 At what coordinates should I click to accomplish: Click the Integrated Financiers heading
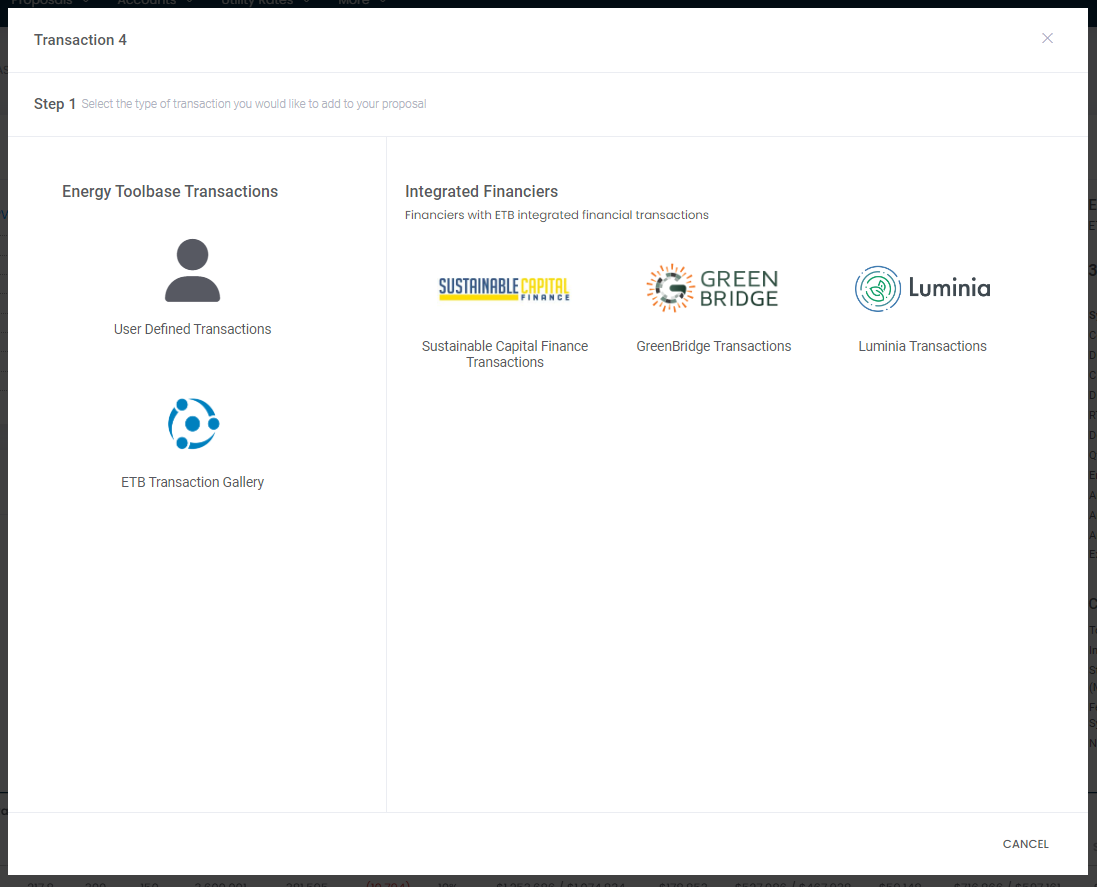[x=481, y=192]
